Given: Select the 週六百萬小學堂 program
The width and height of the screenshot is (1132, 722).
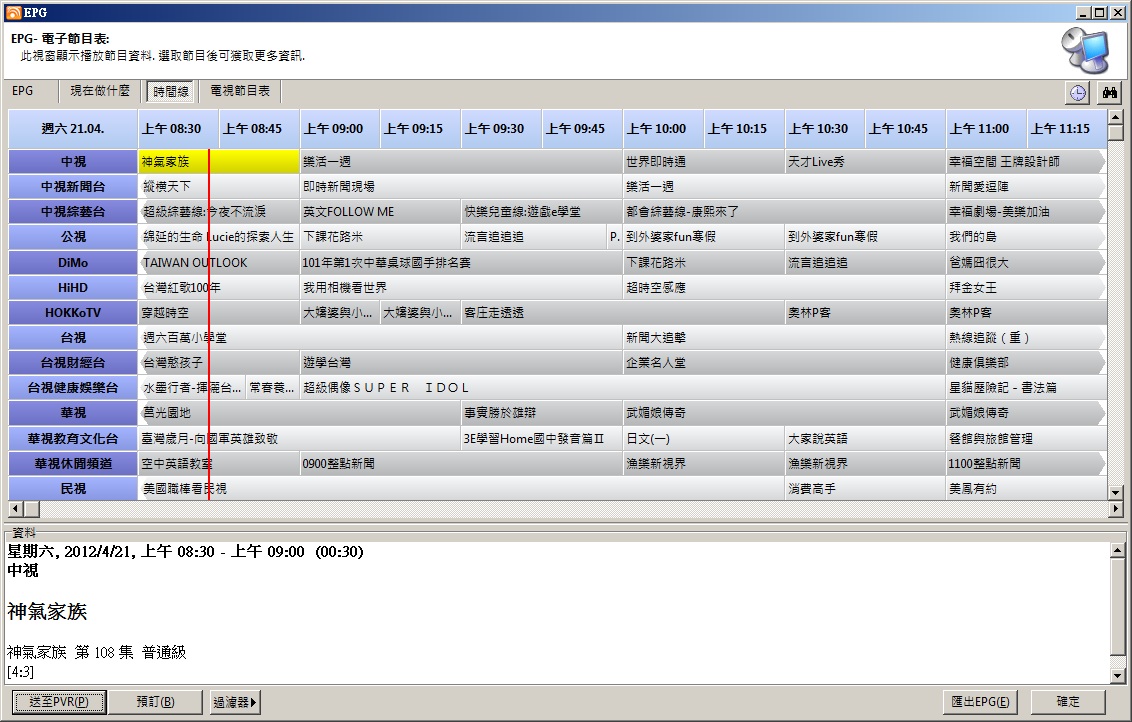Looking at the screenshot, I should tap(381, 338).
